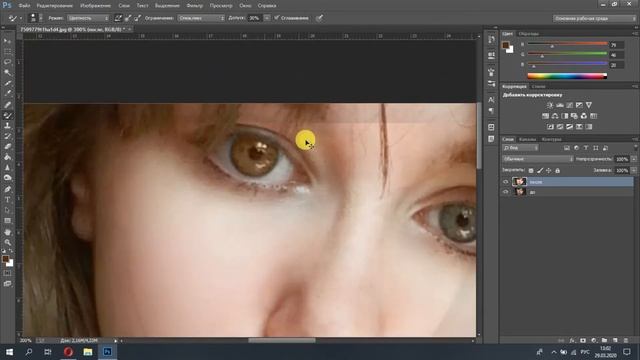The height and width of the screenshot is (360, 640).
Task: Select the Quick Selection tool
Action: click(x=7, y=73)
